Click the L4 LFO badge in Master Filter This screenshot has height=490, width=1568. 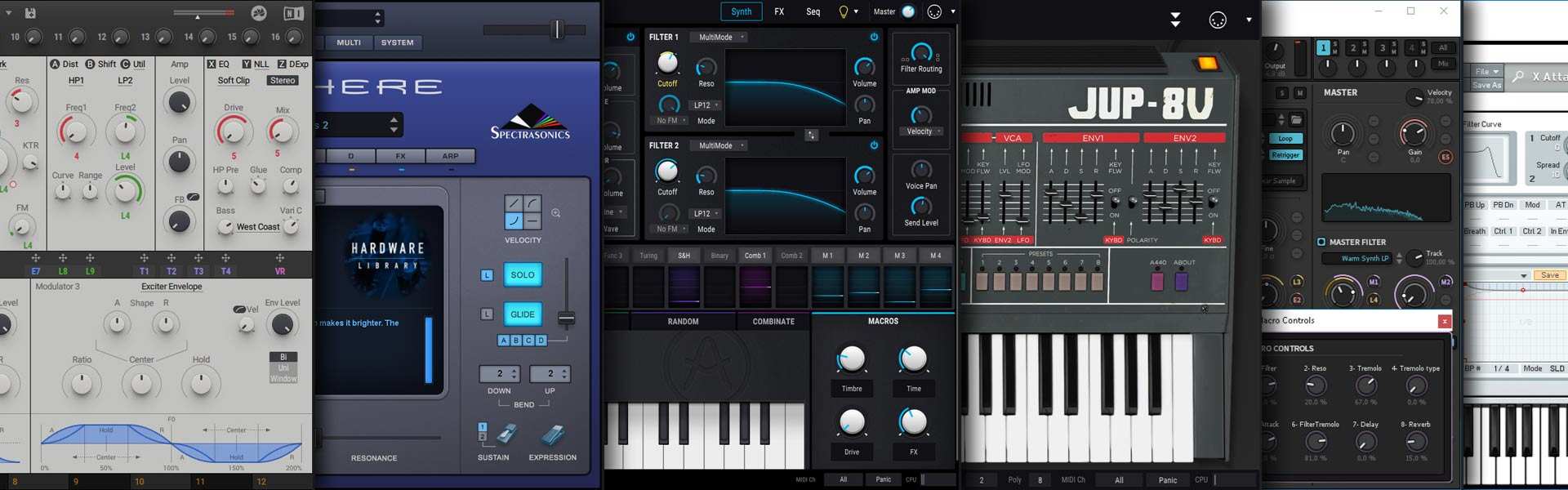coord(1373,300)
